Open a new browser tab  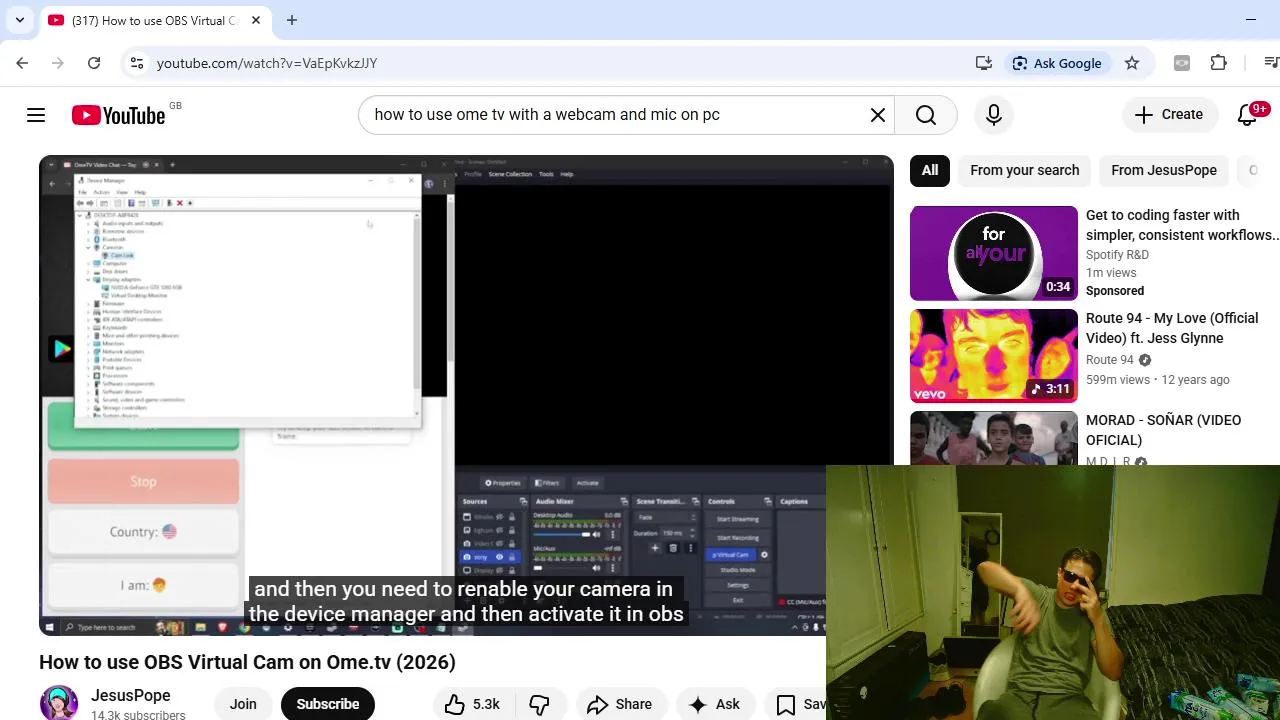(292, 20)
